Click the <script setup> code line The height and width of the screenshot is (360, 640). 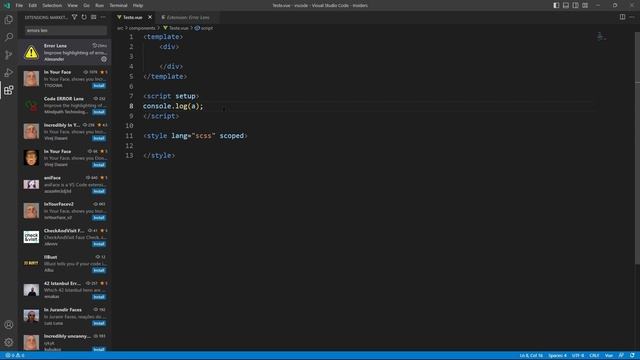171,96
